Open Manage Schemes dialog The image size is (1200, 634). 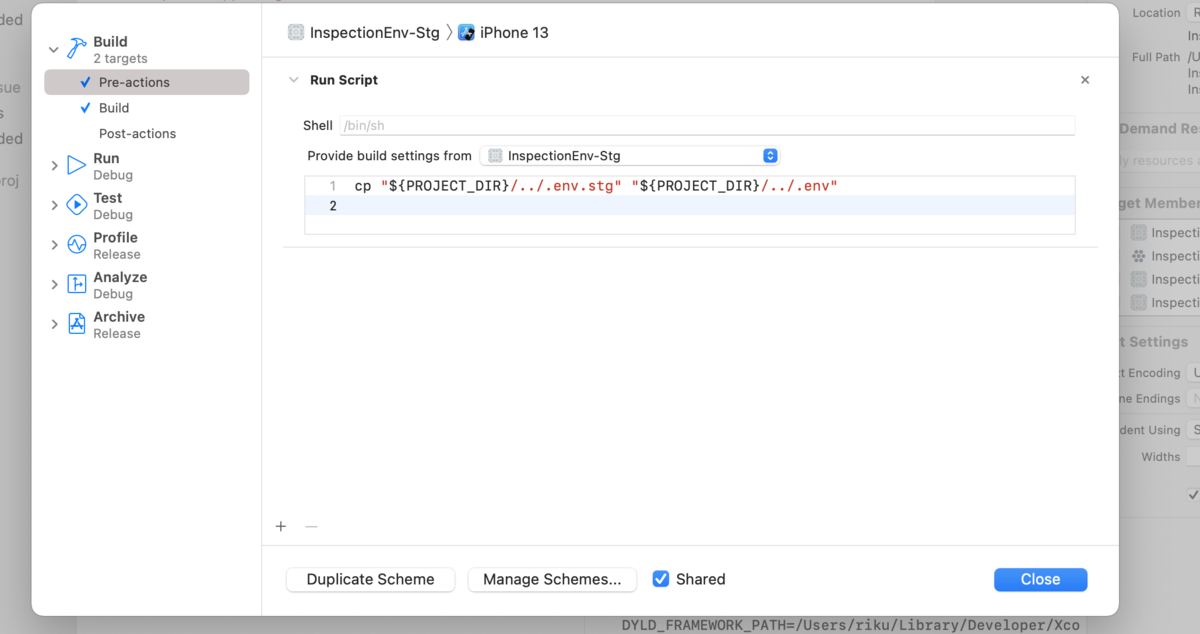pyautogui.click(x=552, y=579)
